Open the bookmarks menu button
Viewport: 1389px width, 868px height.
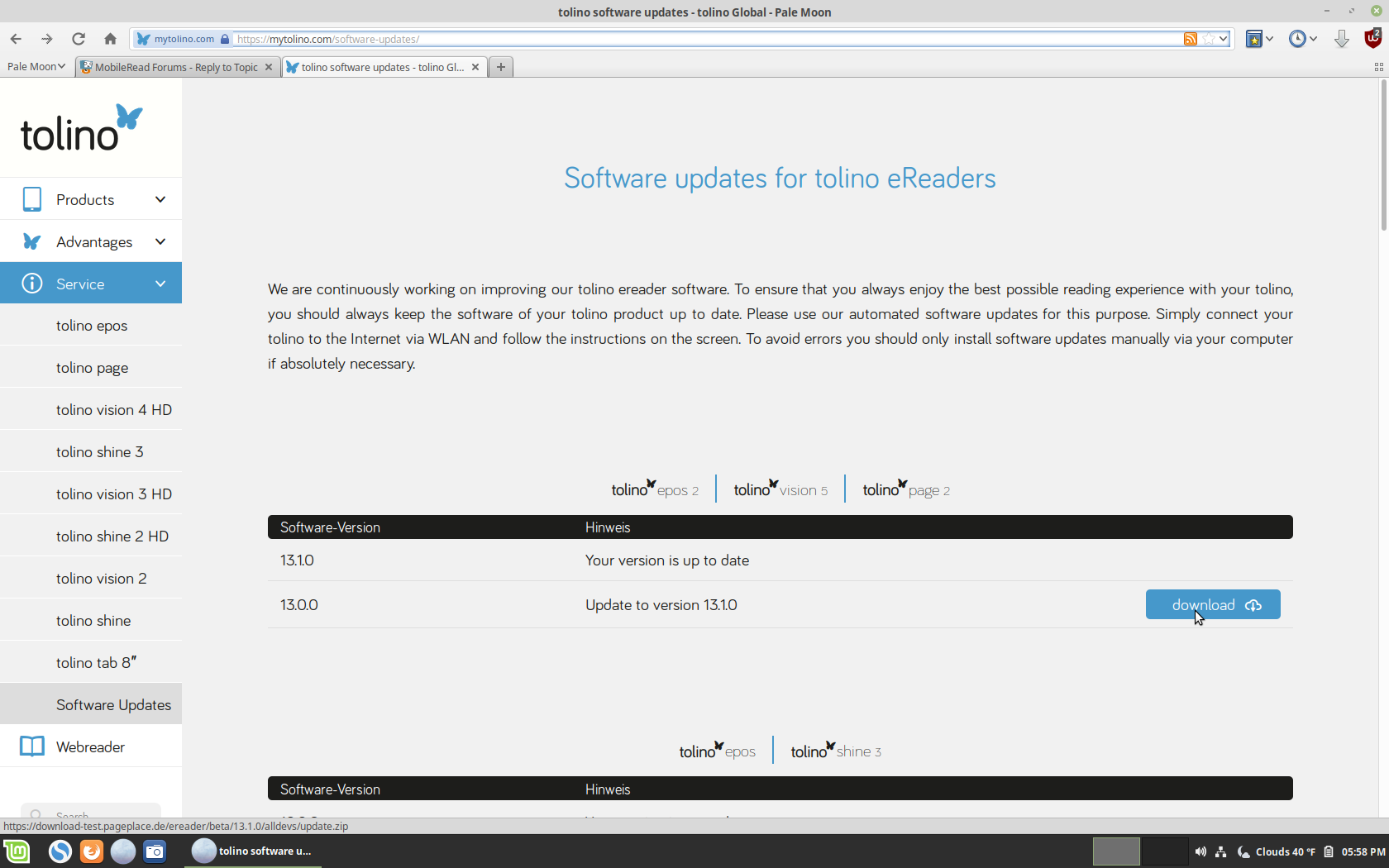(1254, 39)
